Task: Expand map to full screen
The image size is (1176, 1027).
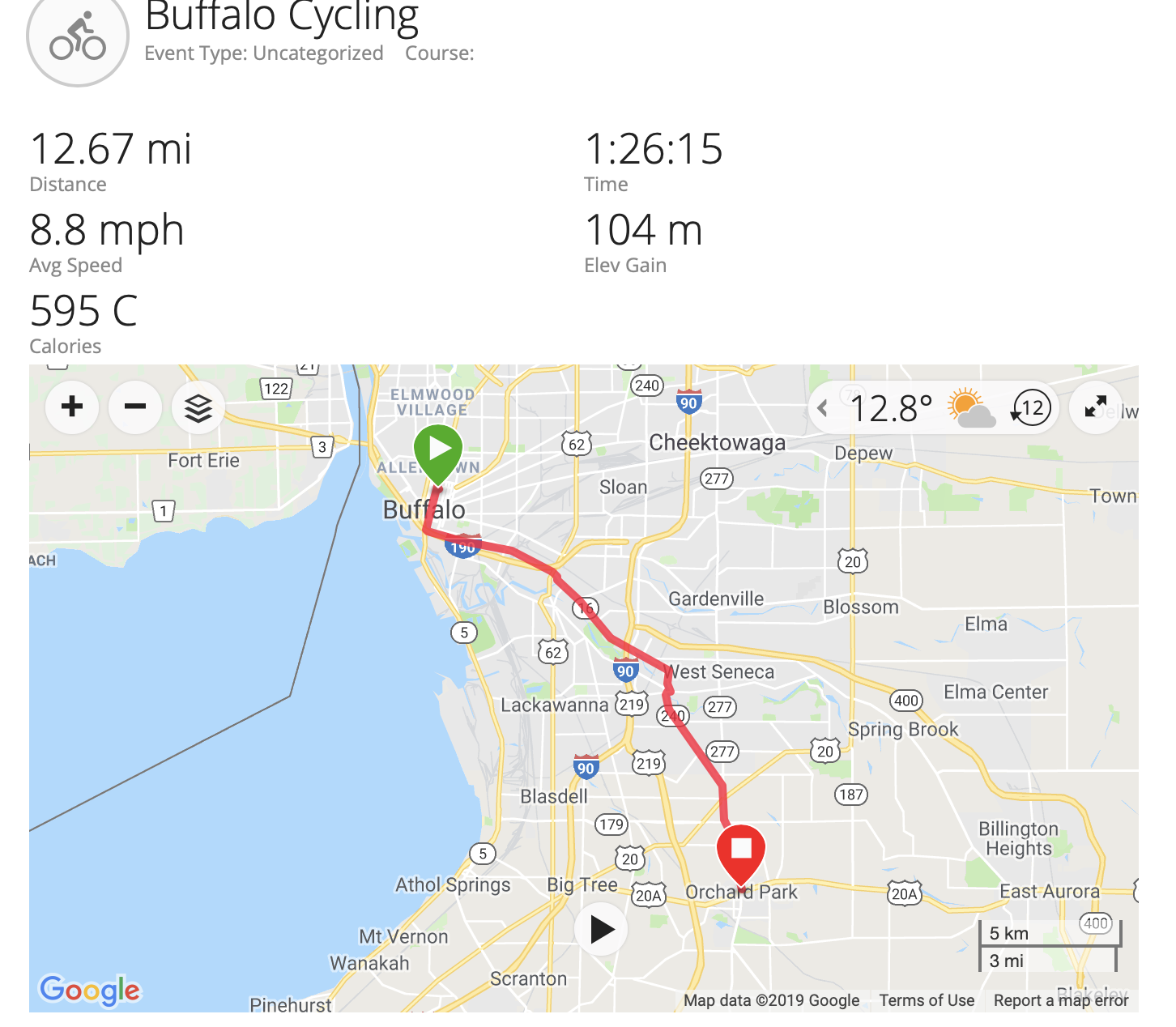Action: point(1095,407)
